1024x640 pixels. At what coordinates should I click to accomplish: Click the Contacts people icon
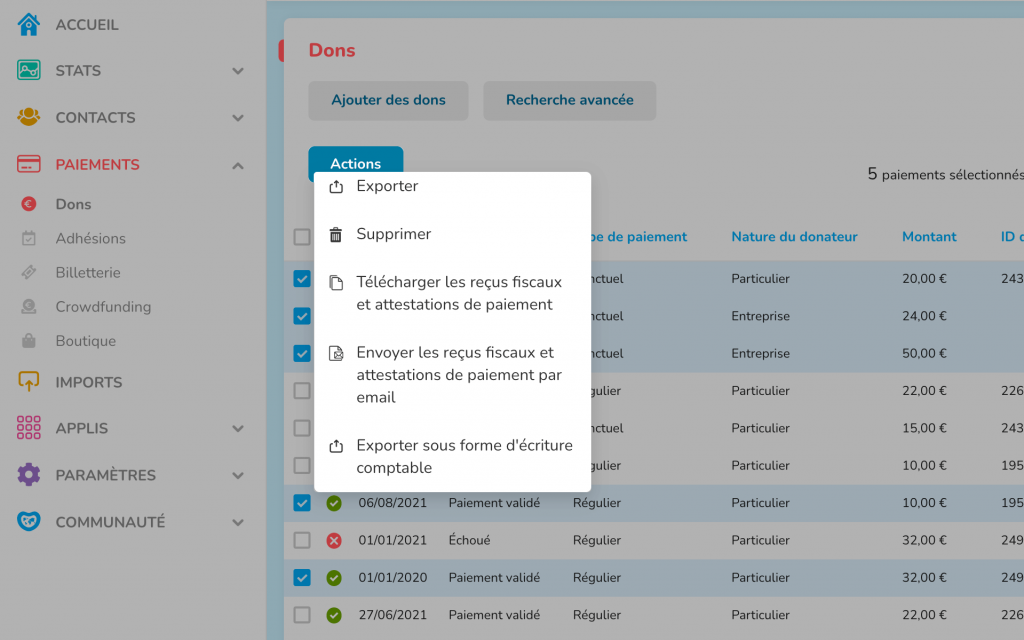click(x=29, y=117)
